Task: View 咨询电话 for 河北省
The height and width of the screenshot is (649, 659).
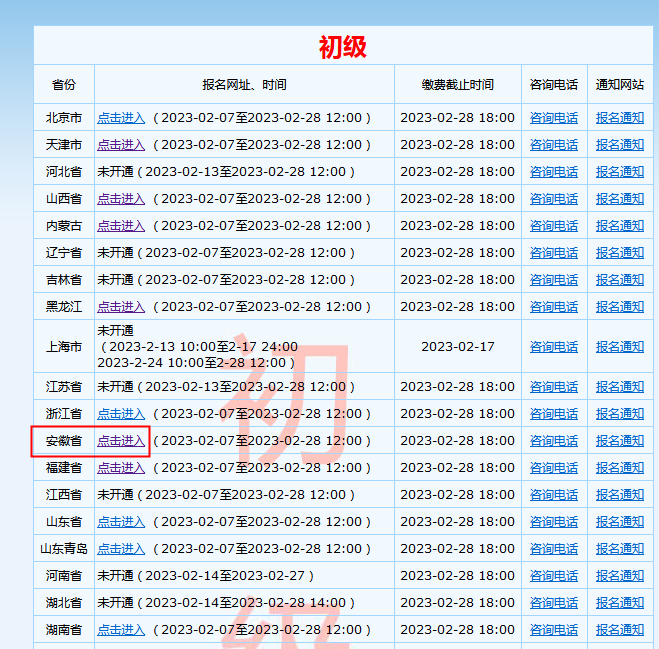Action: coord(553,172)
